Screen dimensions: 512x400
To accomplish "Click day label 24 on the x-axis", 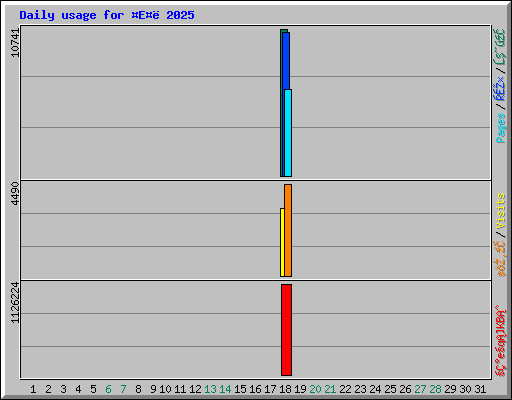I will (x=375, y=389).
